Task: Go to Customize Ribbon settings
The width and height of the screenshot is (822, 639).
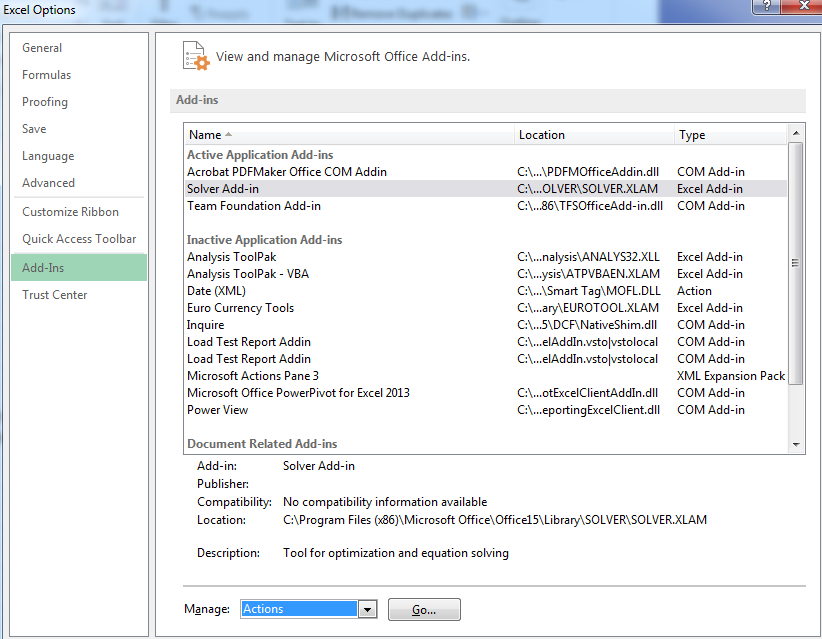Action: [70, 212]
